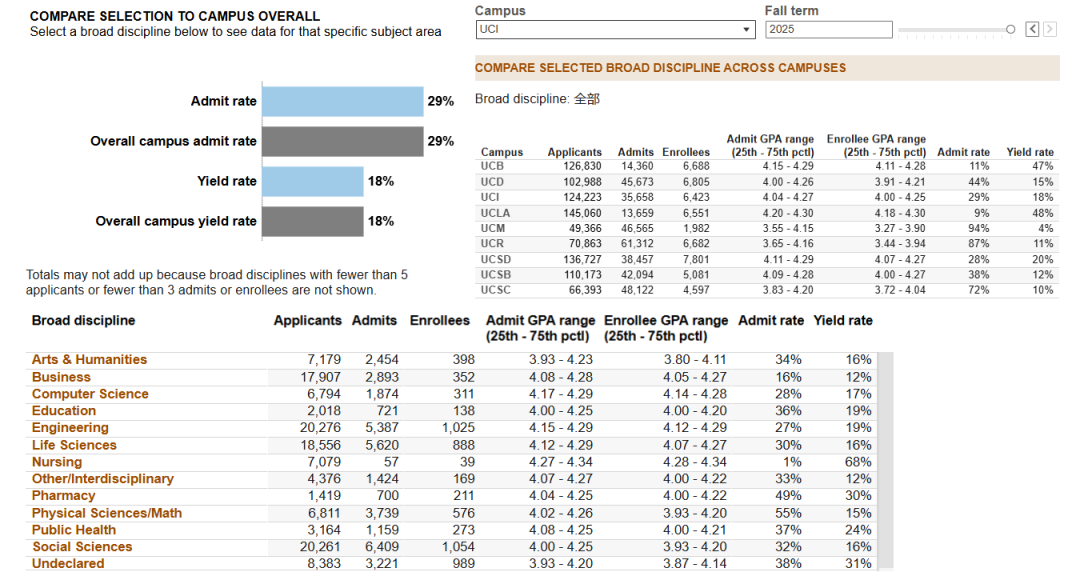Click the Fall term 2025 field
Screen dimensions: 1080x576
[x=829, y=30]
